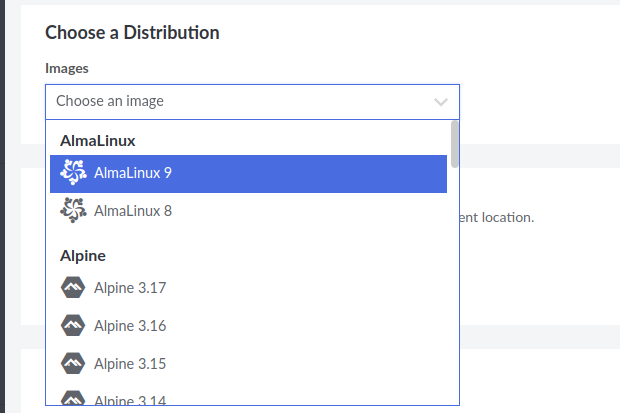Click the Alpine group header
620x413 pixels.
[83, 256]
